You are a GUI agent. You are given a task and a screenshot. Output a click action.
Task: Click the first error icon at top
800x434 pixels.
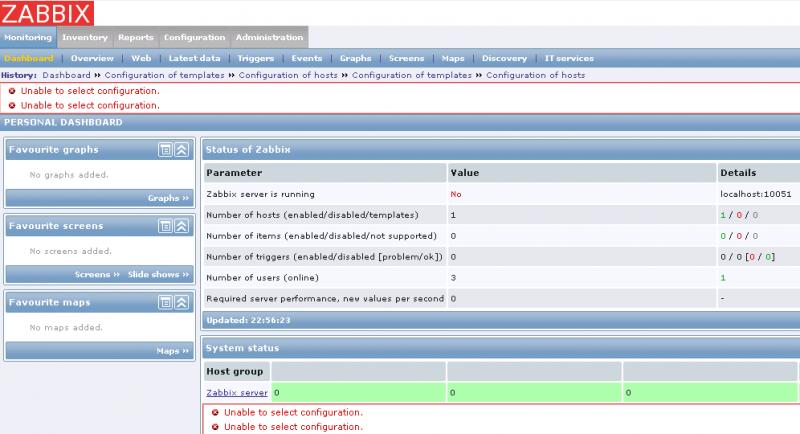click(12, 90)
